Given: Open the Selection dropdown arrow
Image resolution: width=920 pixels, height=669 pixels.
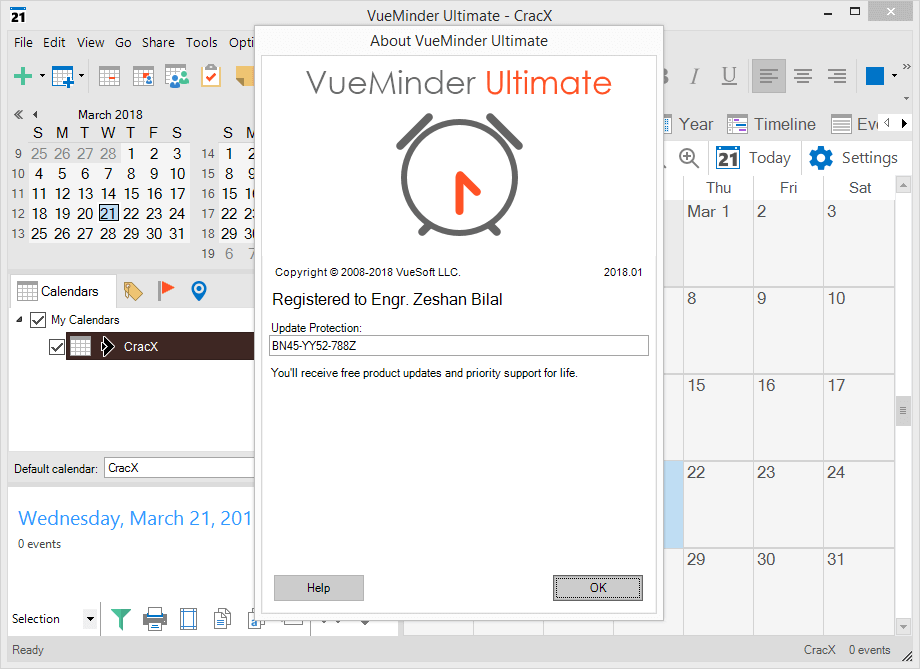Looking at the screenshot, I should (x=90, y=619).
